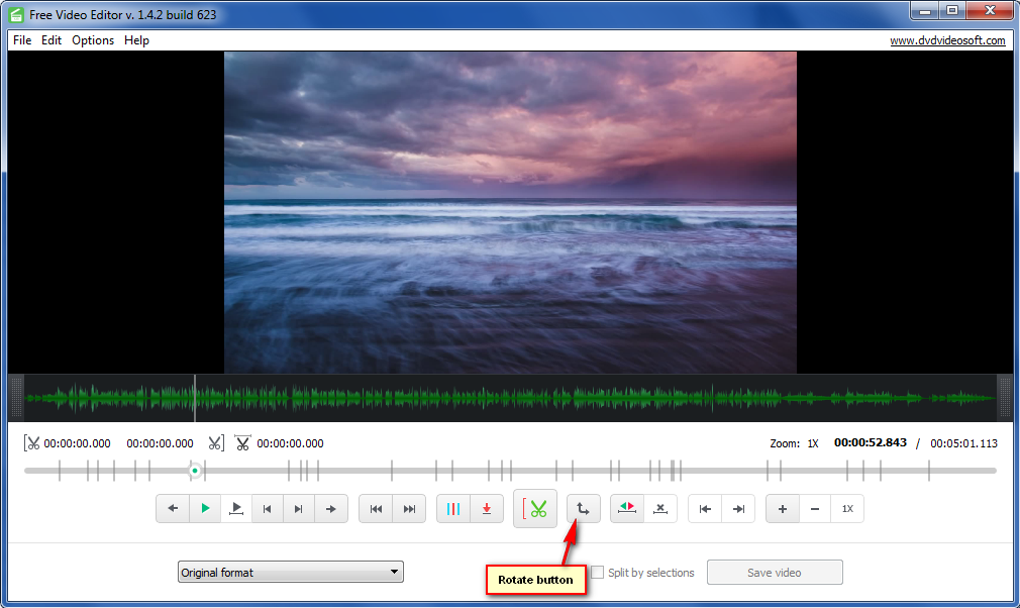Jump to previous marker rewind button

(376, 509)
